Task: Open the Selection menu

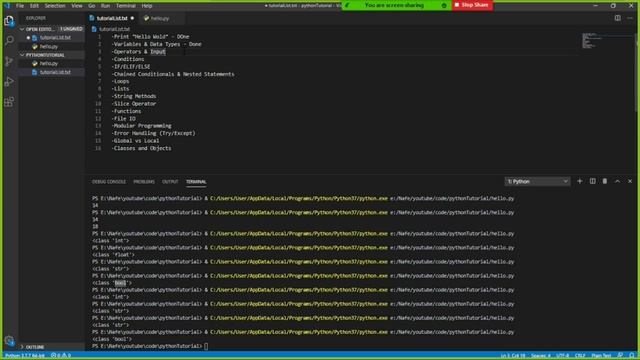Action: pyautogui.click(x=55, y=6)
